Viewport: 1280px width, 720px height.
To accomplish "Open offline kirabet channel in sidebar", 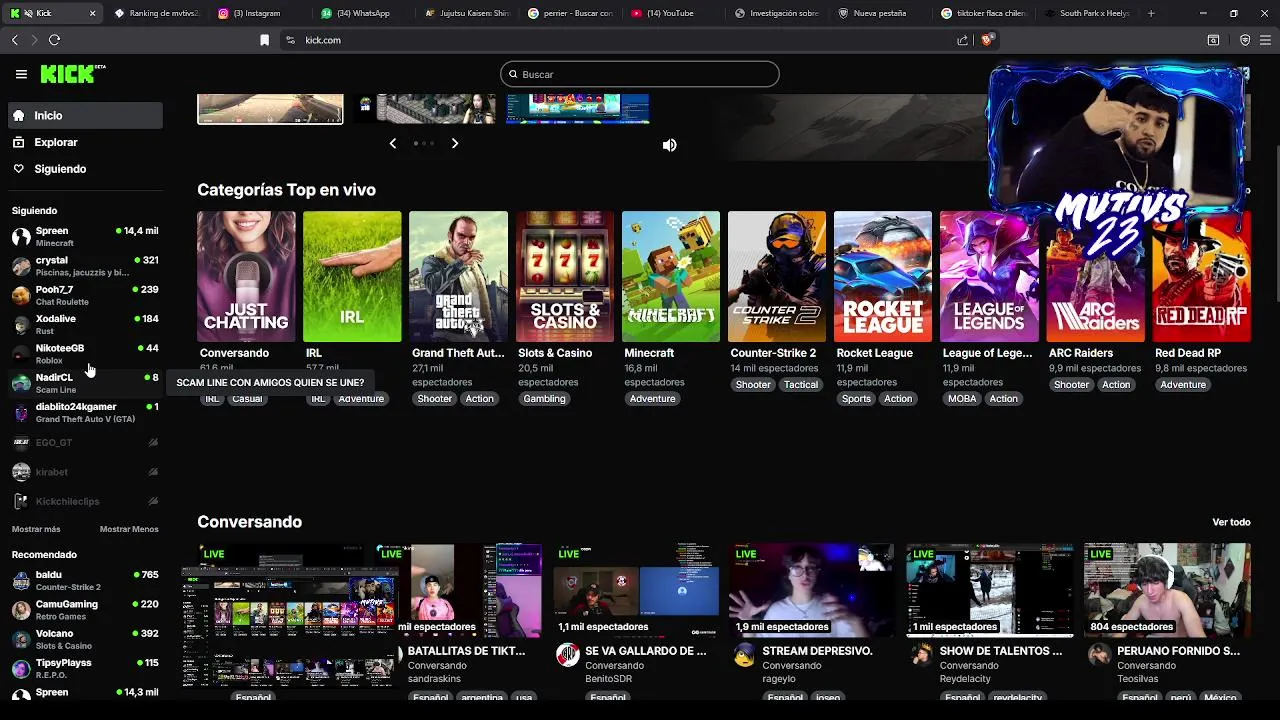I will 85,471.
